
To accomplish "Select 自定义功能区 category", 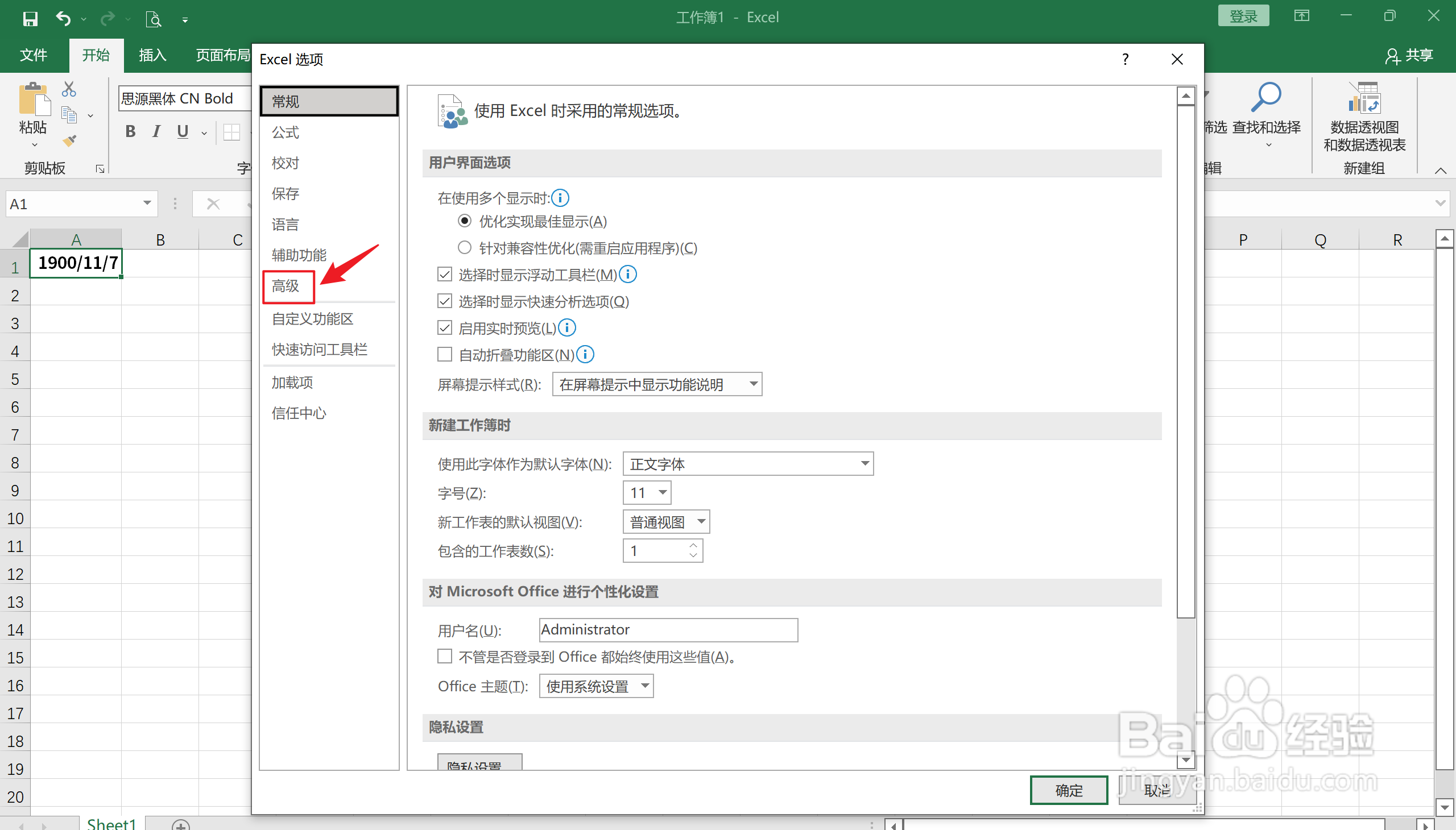I will click(x=329, y=319).
